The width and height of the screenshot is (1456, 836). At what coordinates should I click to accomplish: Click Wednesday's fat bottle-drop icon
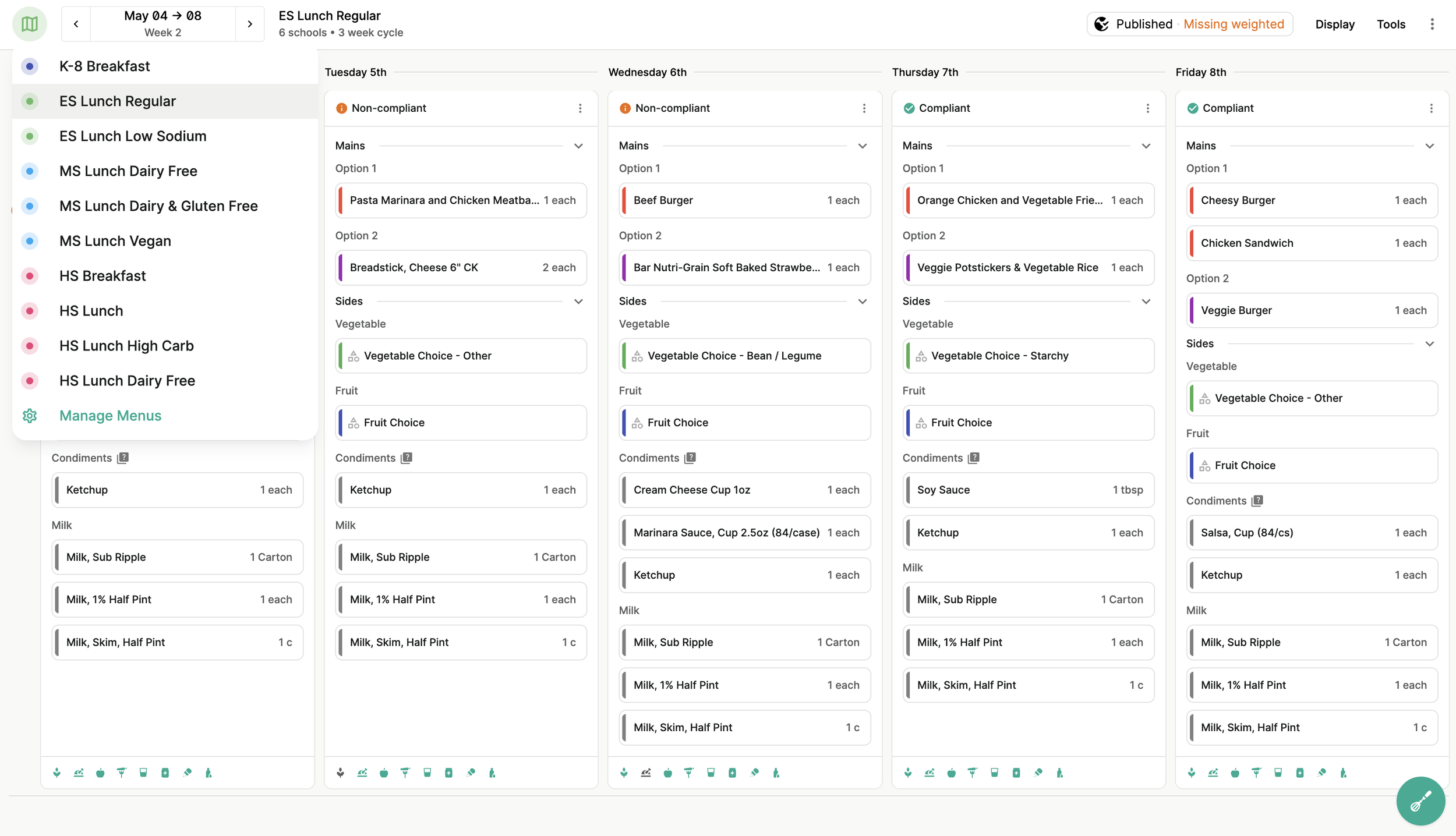[x=776, y=773]
